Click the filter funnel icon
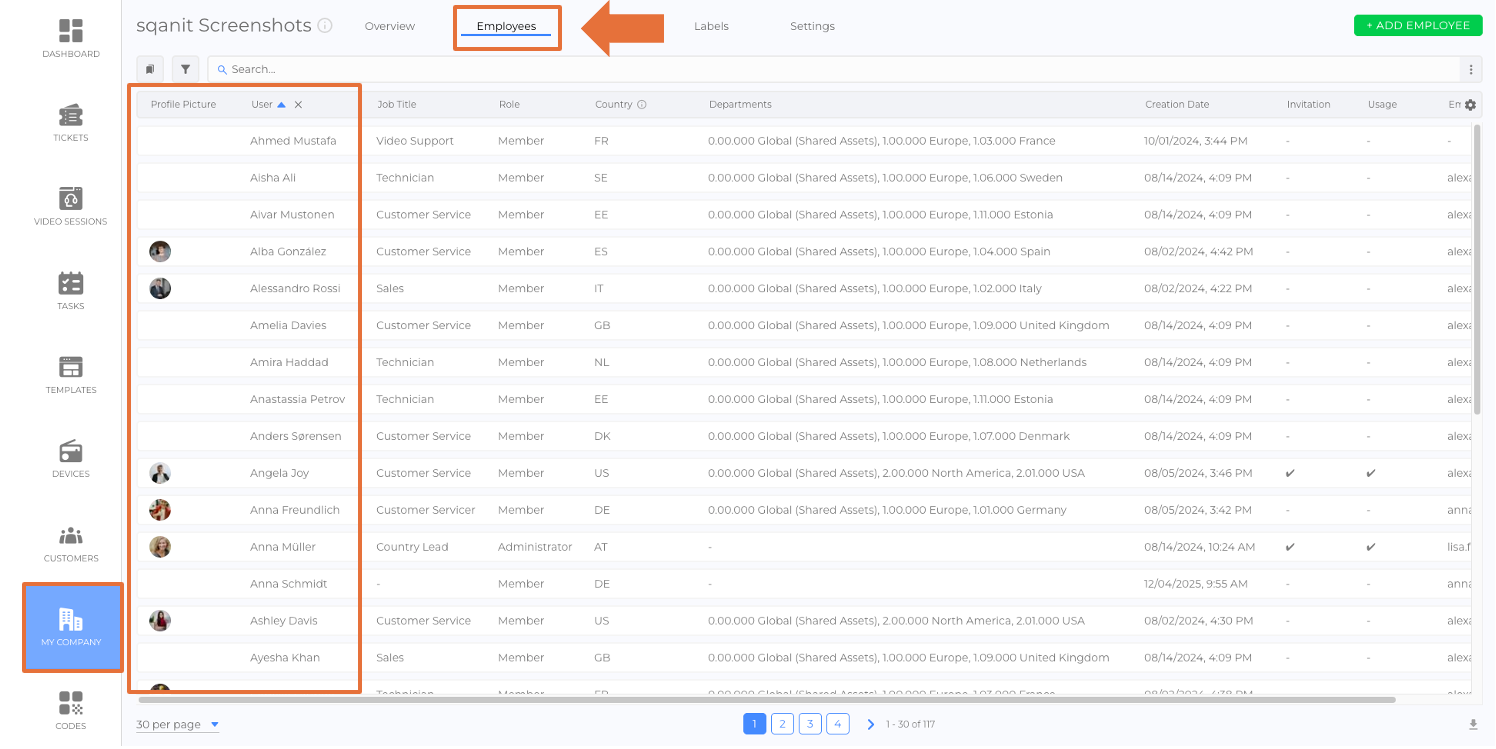The image size is (1496, 749). click(x=185, y=69)
